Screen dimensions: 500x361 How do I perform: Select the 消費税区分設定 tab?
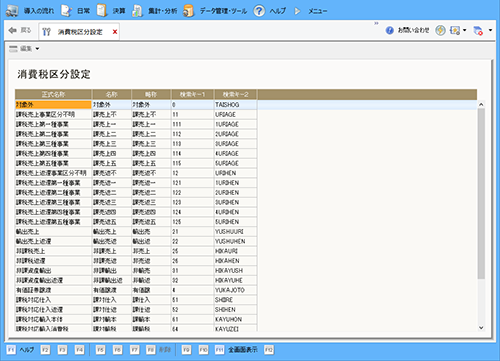click(79, 32)
